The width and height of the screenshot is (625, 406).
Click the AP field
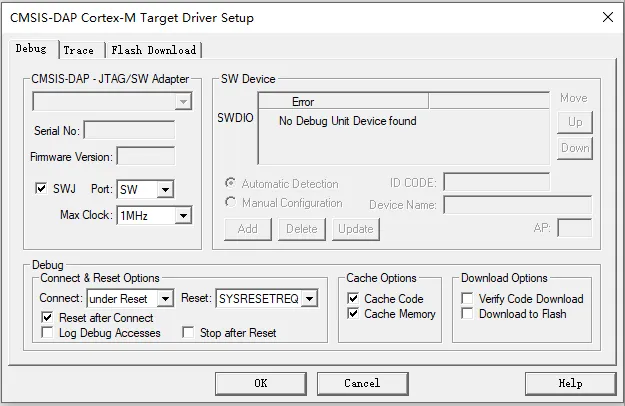(574, 228)
